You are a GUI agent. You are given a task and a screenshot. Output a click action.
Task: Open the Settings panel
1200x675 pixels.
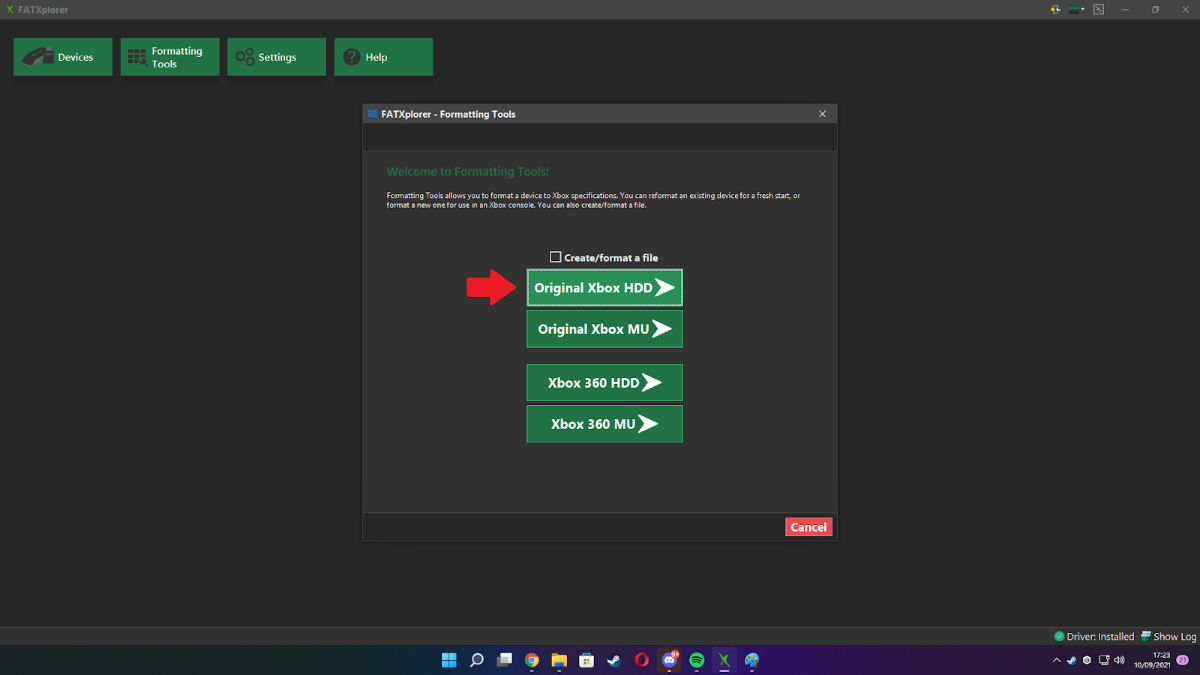click(277, 57)
